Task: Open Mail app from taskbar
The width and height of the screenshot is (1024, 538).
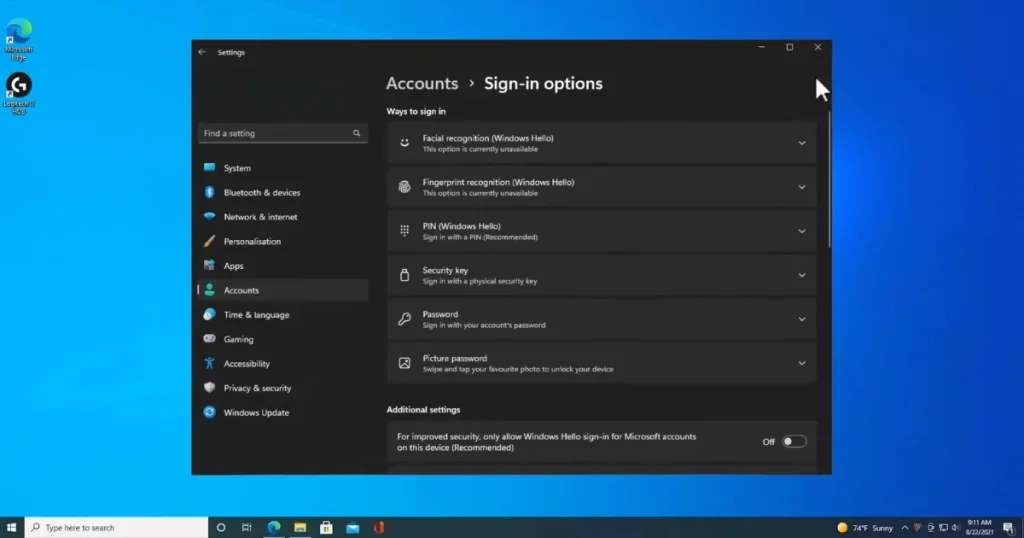Action: [x=353, y=528]
